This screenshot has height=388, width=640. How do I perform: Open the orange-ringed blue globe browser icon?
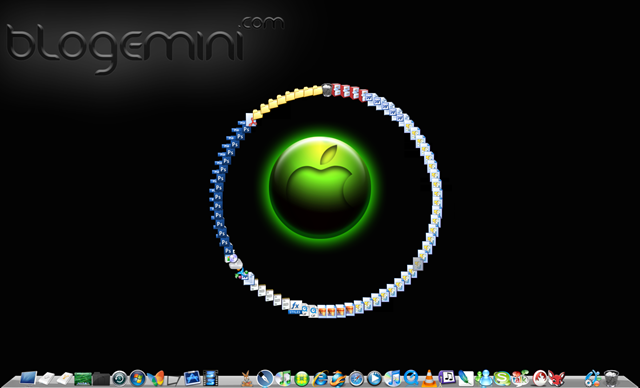(338, 378)
